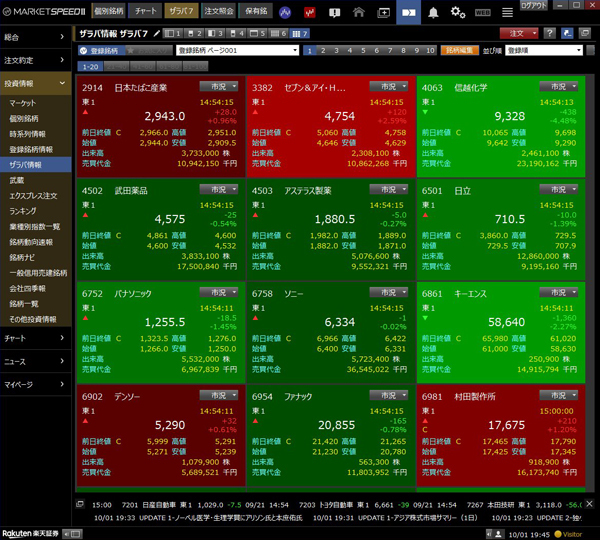Open the help question mark icon
600x540 pixels.
pos(549,33)
